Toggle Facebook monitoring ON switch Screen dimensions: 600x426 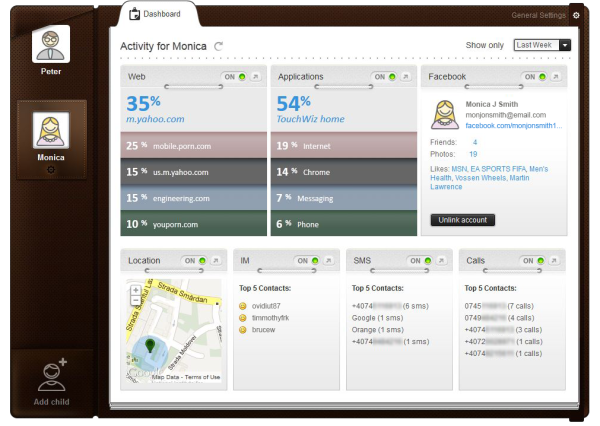coord(535,77)
